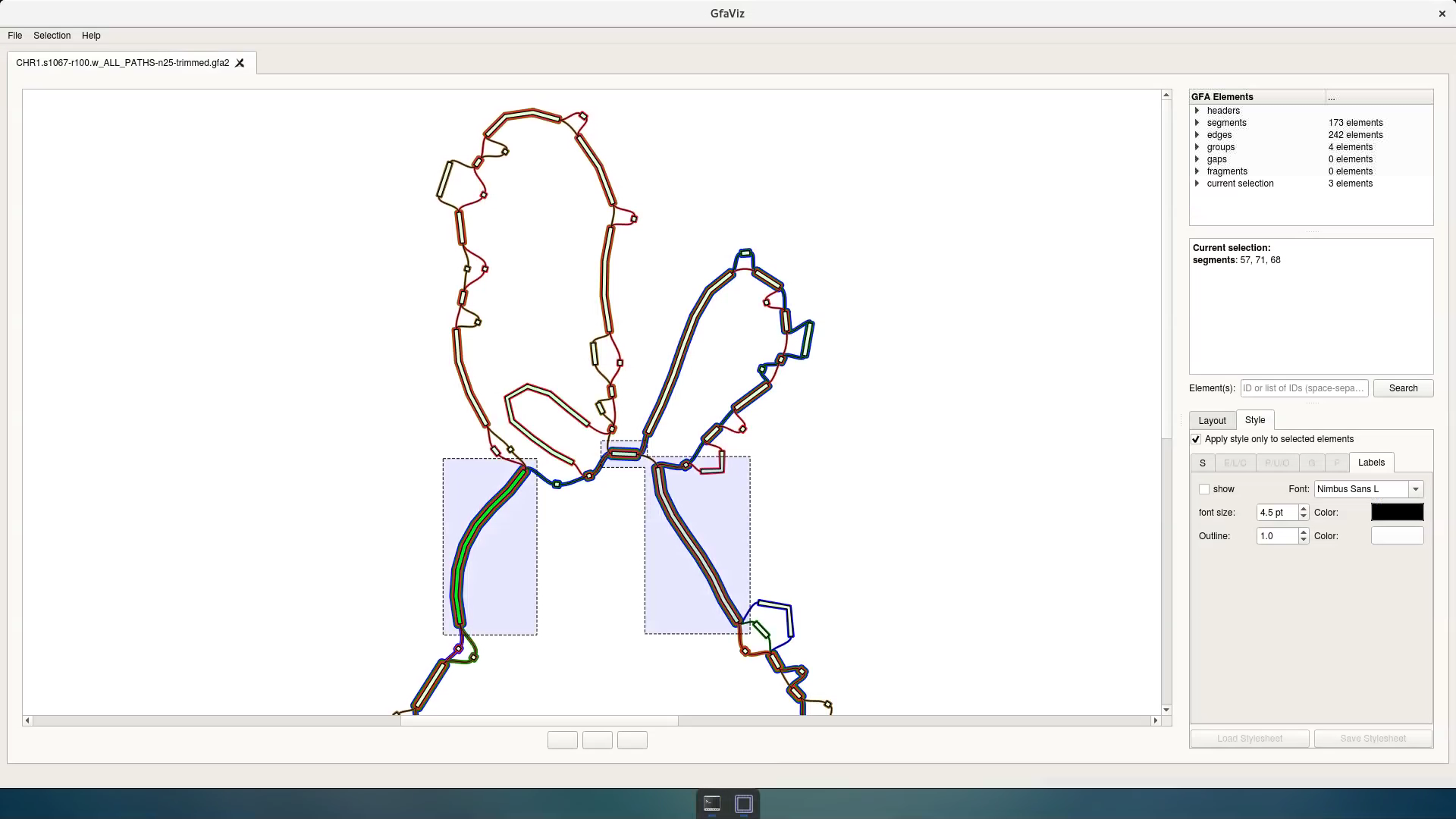Click the vertical scrollbar down arrow
This screenshot has height=819, width=1456.
coord(1166,710)
